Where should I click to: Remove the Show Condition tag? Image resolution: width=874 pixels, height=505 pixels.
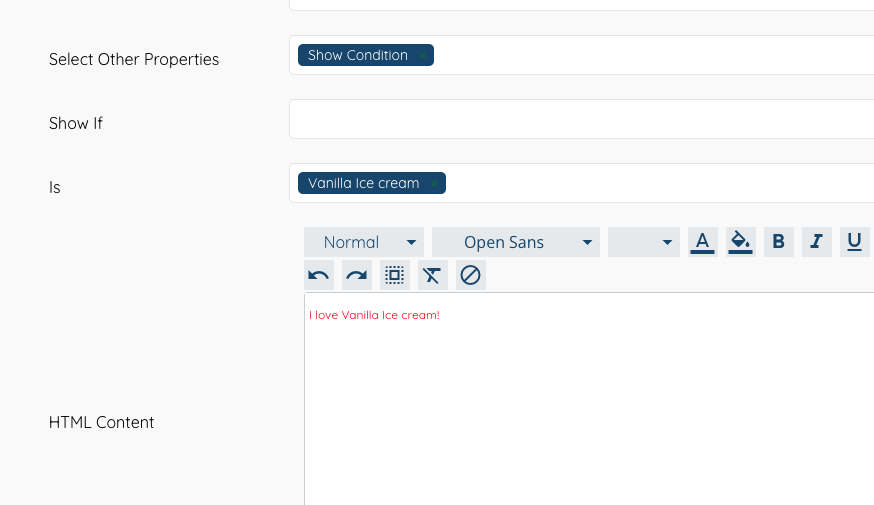pos(423,55)
